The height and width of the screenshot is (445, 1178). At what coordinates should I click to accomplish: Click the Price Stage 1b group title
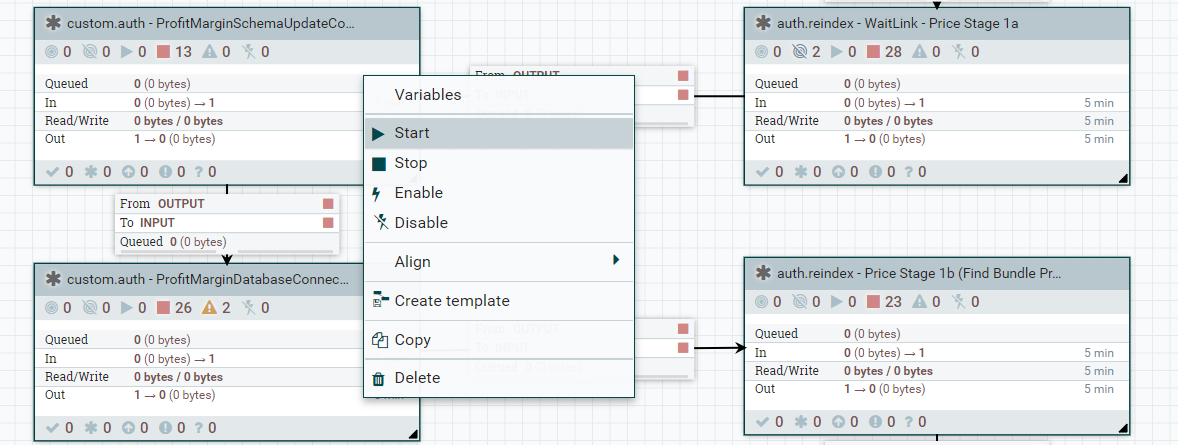point(919,273)
